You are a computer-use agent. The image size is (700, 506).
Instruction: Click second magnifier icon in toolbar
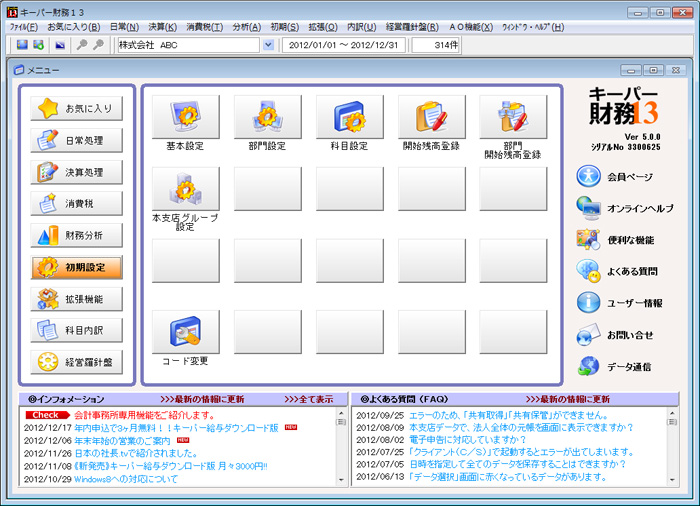98,45
